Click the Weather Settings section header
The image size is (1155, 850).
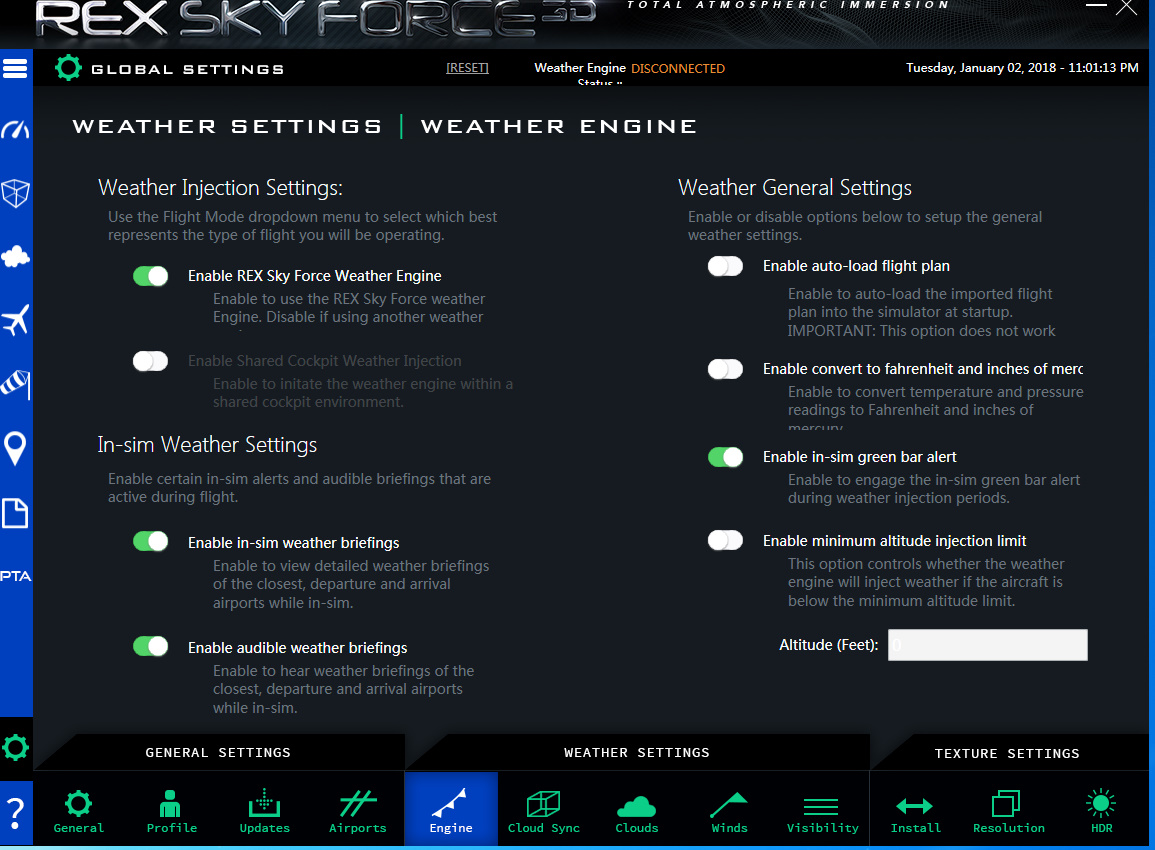pos(637,753)
